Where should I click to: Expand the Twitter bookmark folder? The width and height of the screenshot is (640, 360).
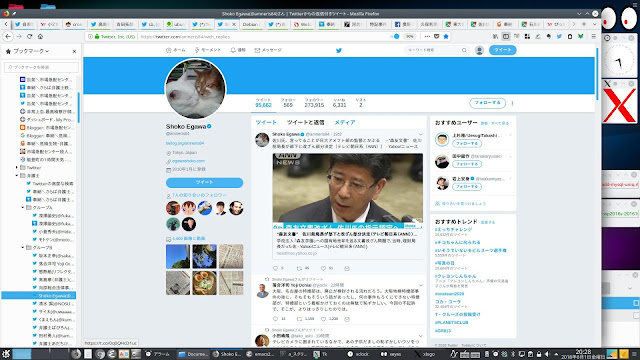click(x=17, y=167)
